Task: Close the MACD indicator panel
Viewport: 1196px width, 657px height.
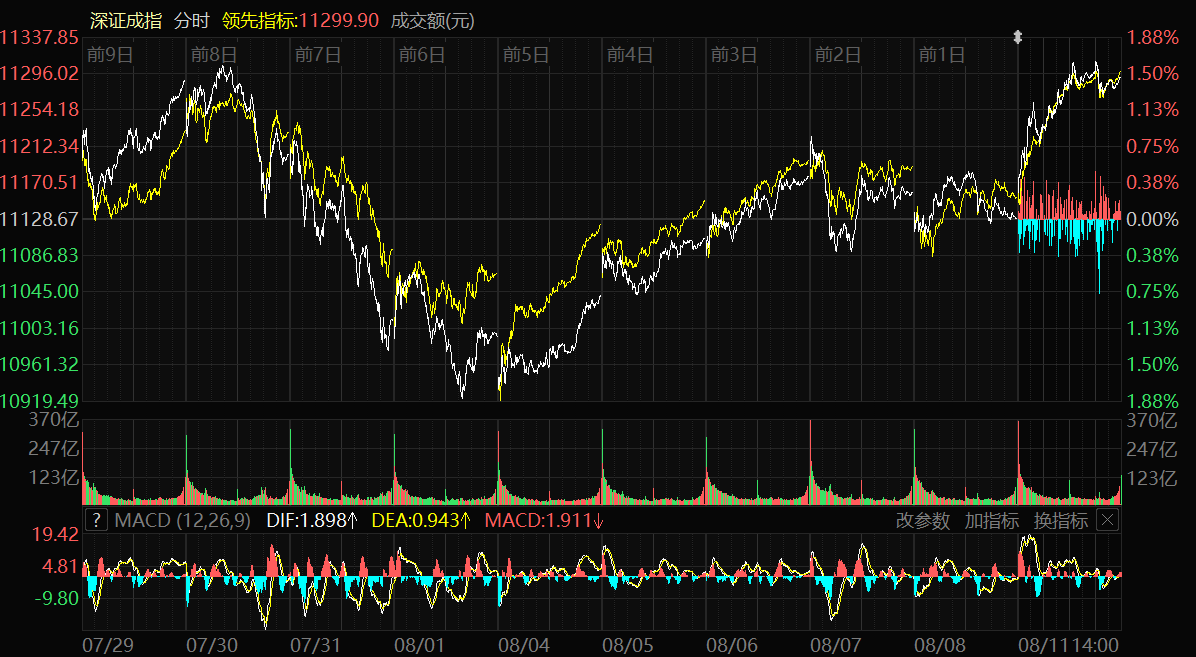Action: pyautogui.click(x=1107, y=520)
